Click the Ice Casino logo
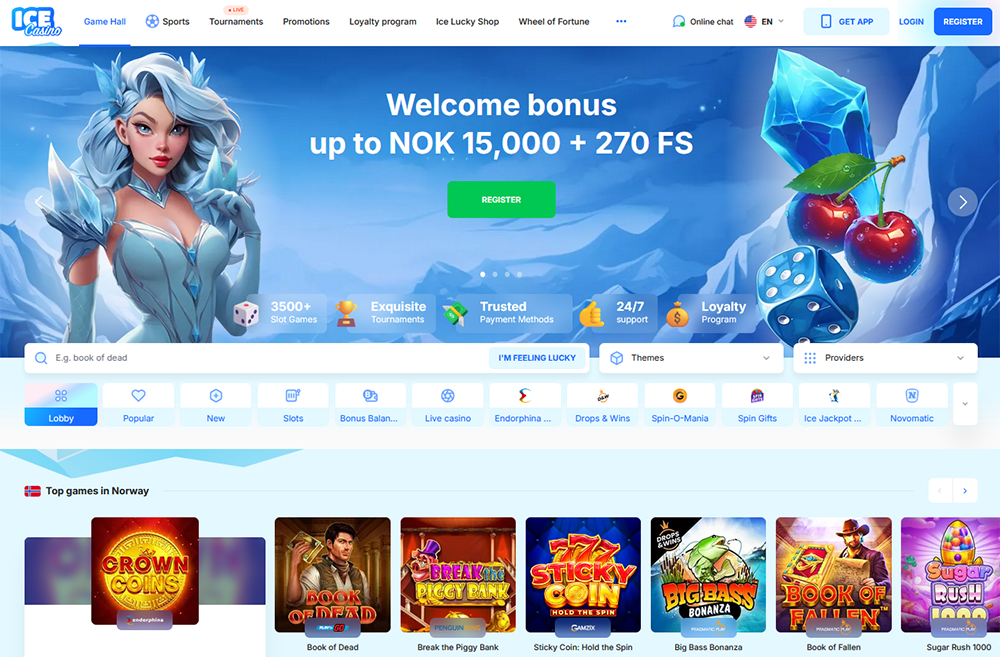 tap(36, 22)
